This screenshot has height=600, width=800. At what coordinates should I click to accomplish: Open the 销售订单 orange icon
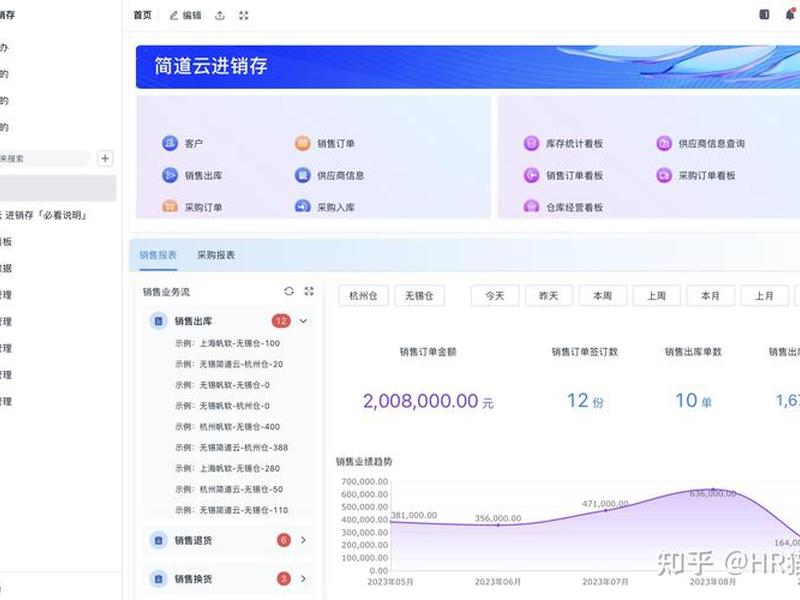click(303, 143)
